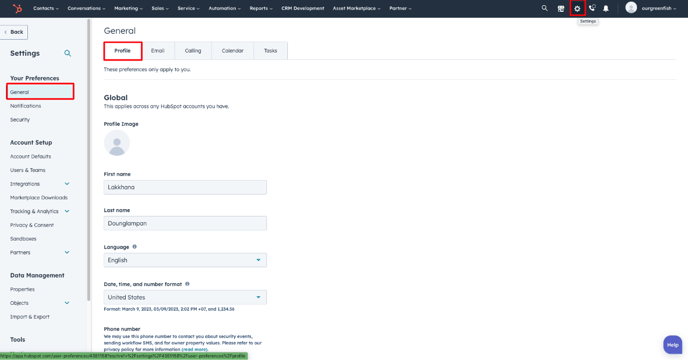This screenshot has width=688, height=360.
Task: Click the Last name field
Action: 185,223
